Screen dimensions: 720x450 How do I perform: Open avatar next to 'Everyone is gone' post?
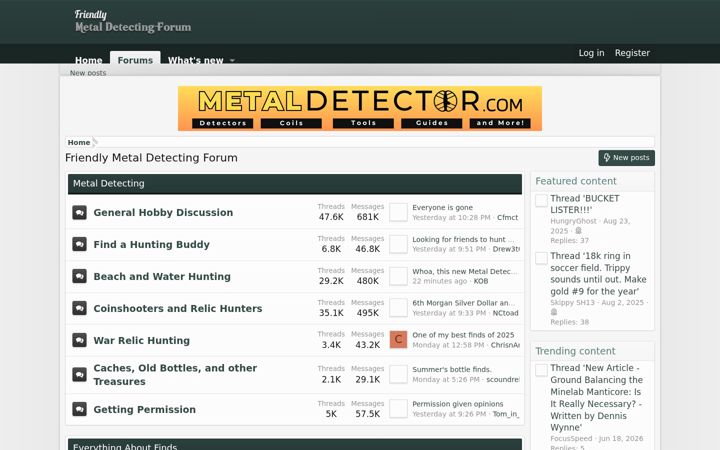pos(398,213)
